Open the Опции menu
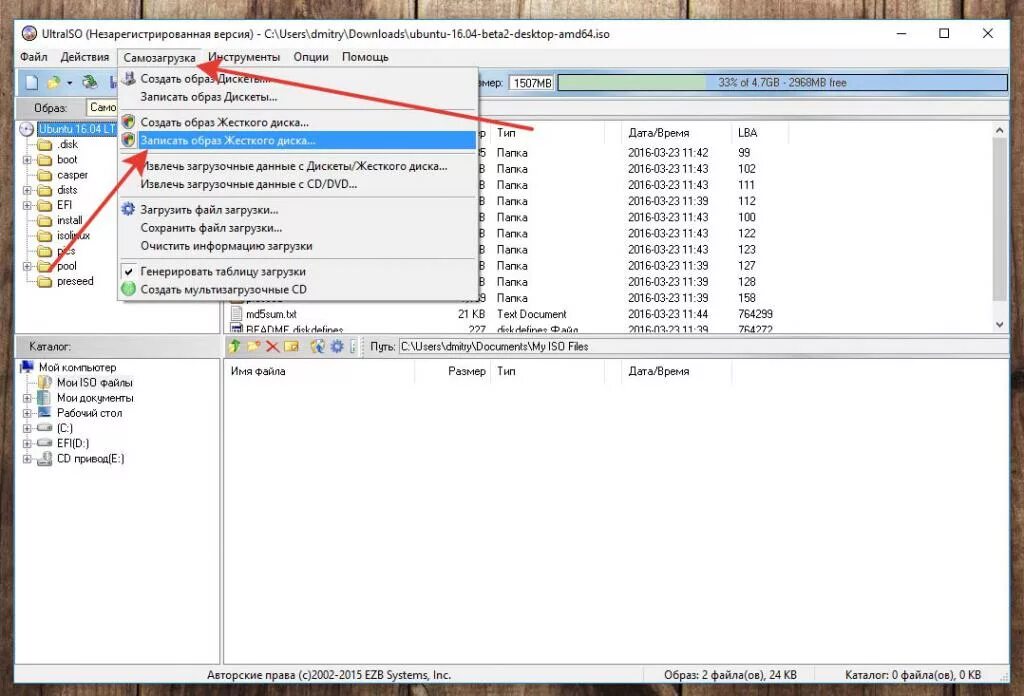Image resolution: width=1024 pixels, height=696 pixels. (x=311, y=57)
